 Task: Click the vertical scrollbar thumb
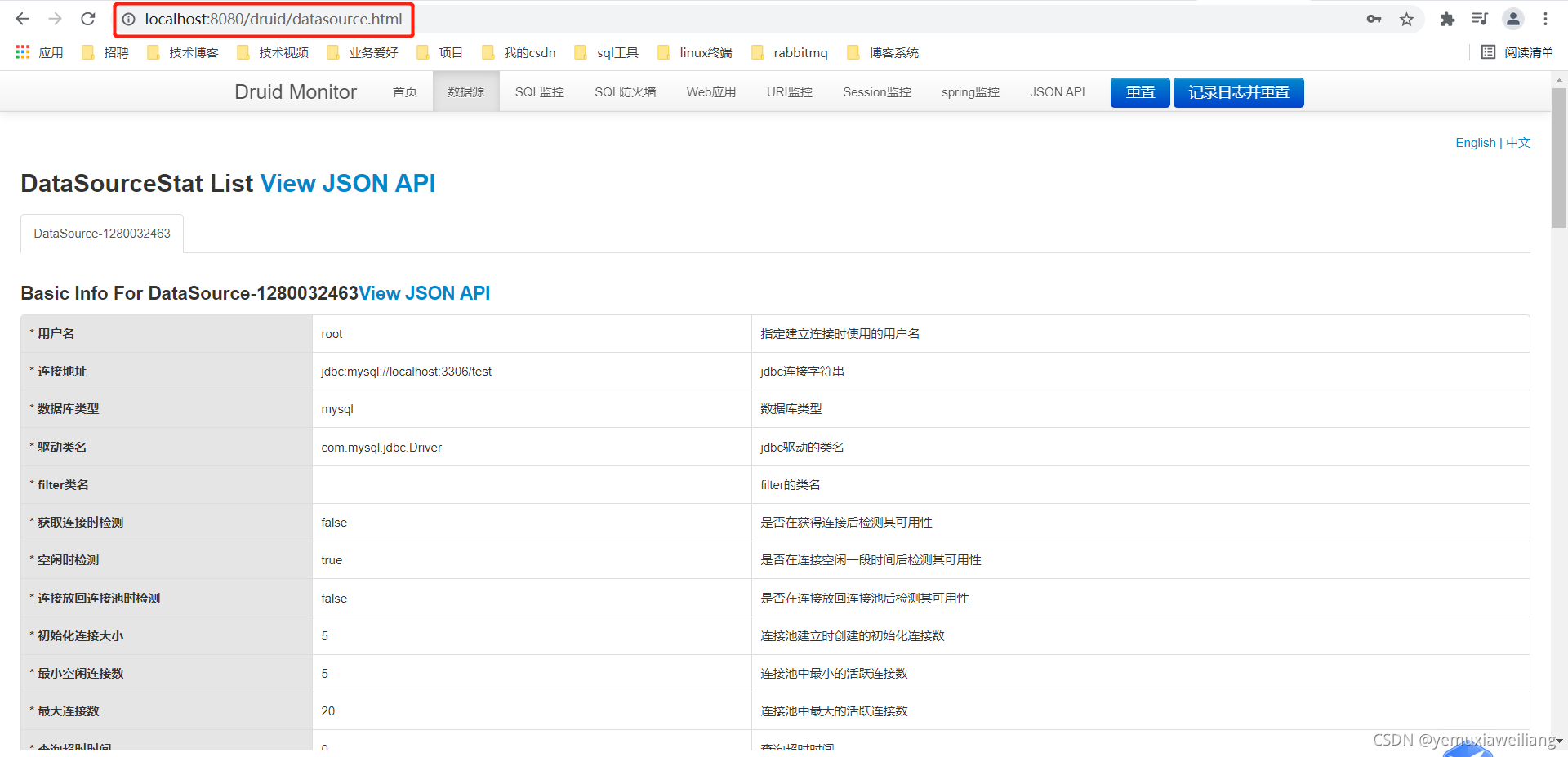pos(1559,158)
